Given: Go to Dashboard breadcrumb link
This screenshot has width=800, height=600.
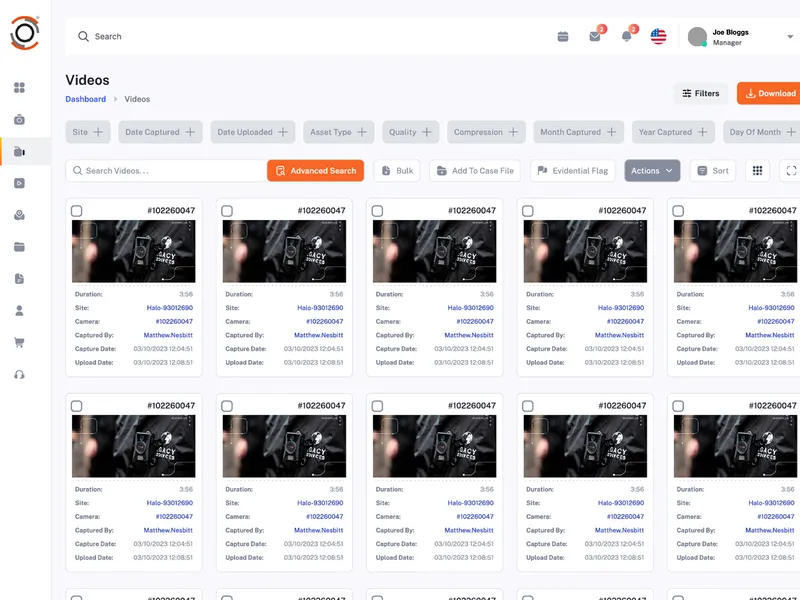Looking at the screenshot, I should pos(86,99).
